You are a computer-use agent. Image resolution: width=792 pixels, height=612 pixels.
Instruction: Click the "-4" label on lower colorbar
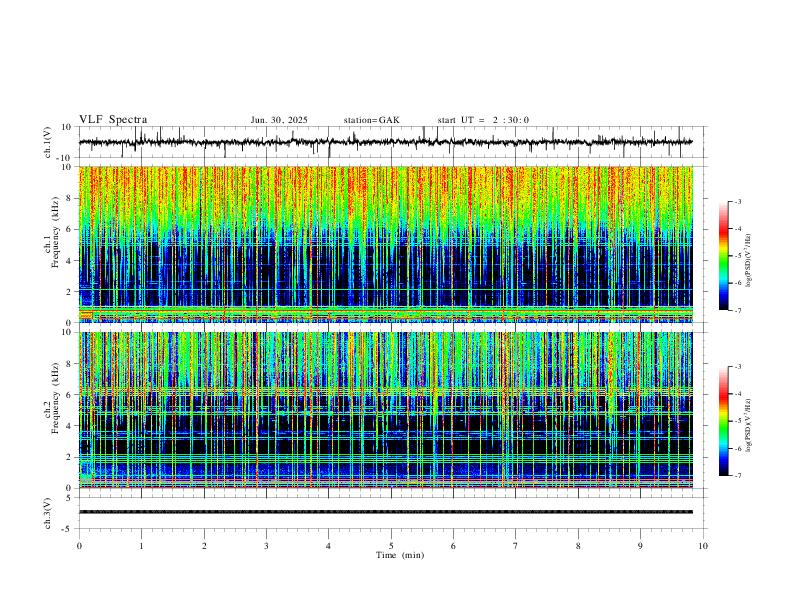[x=738, y=394]
